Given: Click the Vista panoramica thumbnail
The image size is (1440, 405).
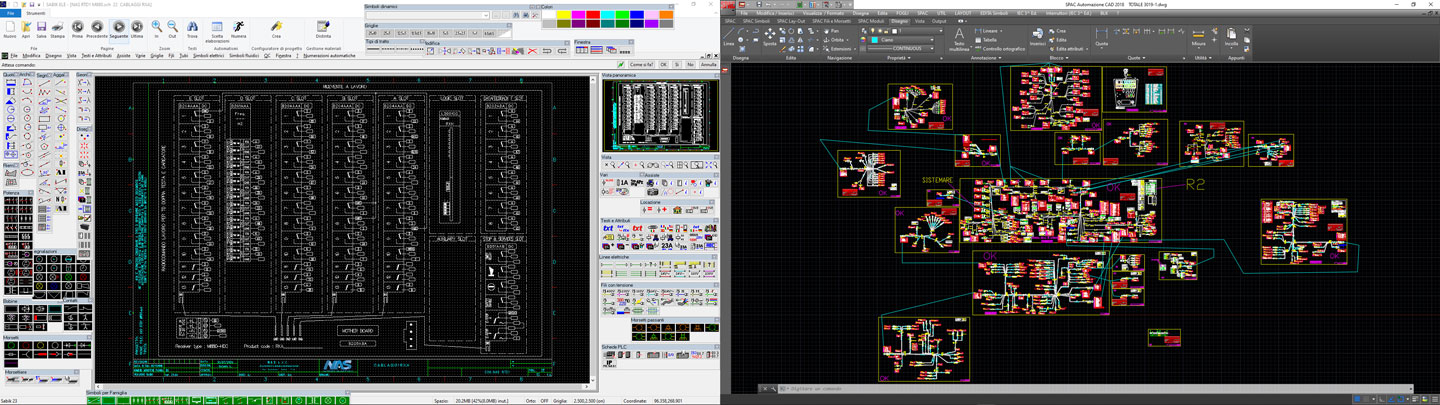Looking at the screenshot, I should [659, 115].
